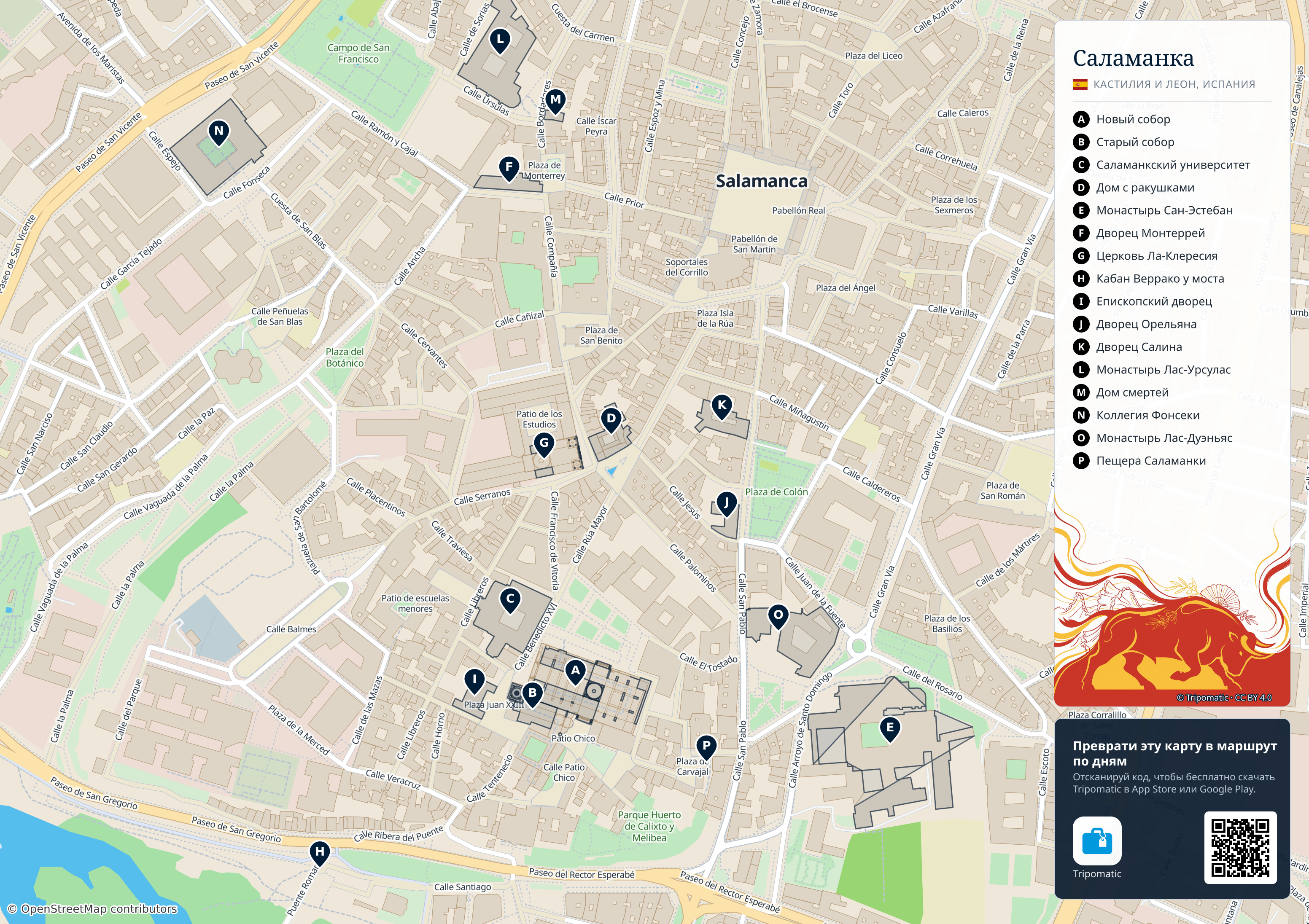The height and width of the screenshot is (924, 1309).
Task: Click the Plaza de San Román label
Action: click(1002, 491)
